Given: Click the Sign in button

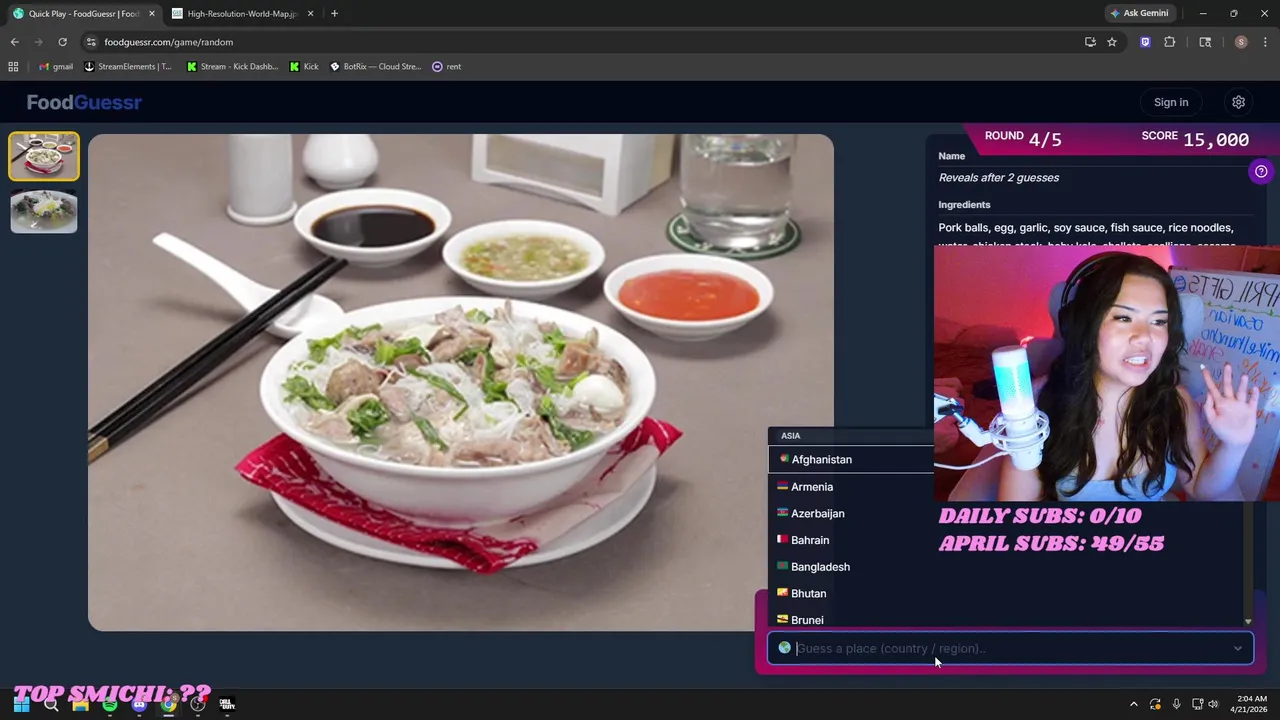Looking at the screenshot, I should (1171, 102).
